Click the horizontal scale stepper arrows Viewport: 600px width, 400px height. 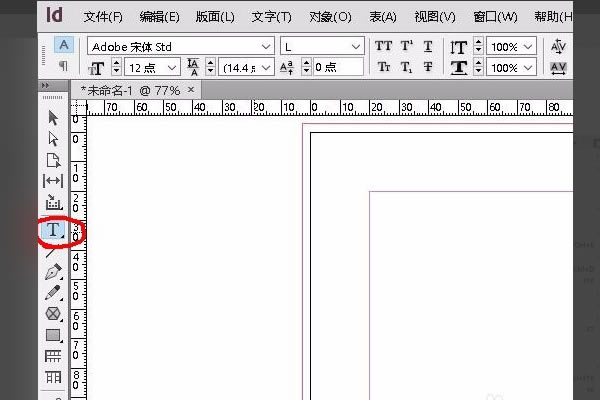[x=478, y=67]
